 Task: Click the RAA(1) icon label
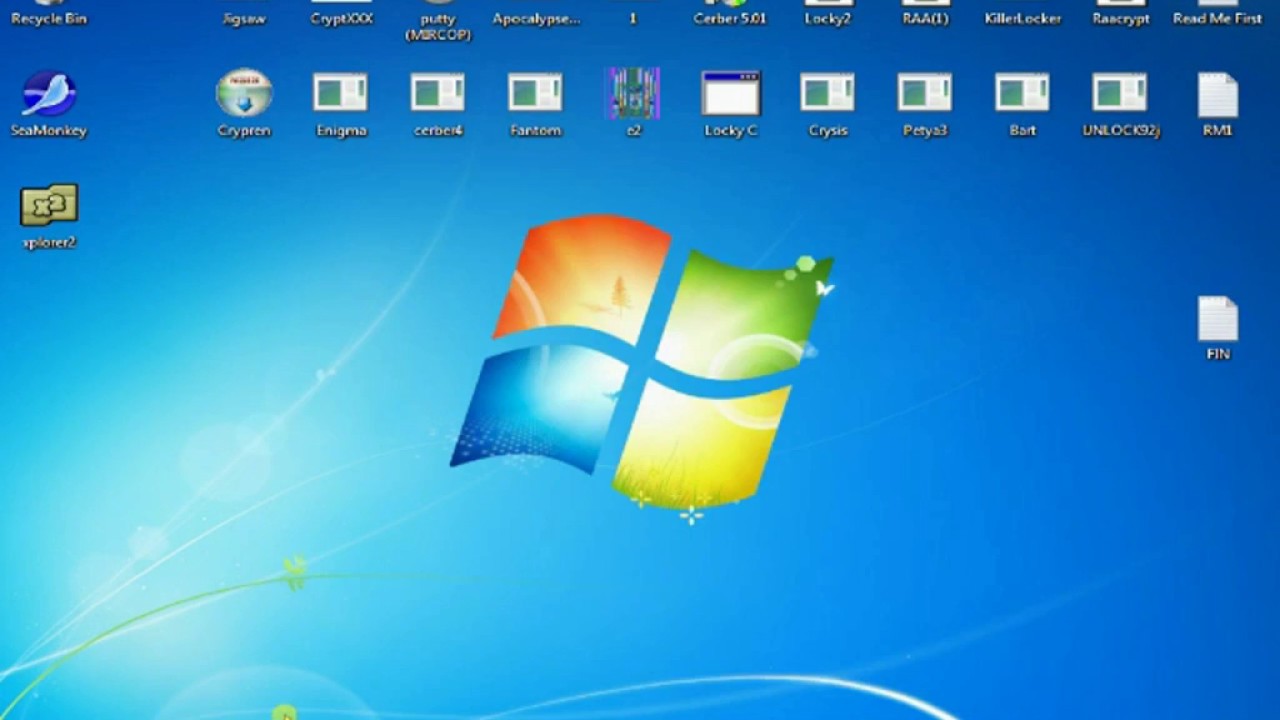point(925,18)
